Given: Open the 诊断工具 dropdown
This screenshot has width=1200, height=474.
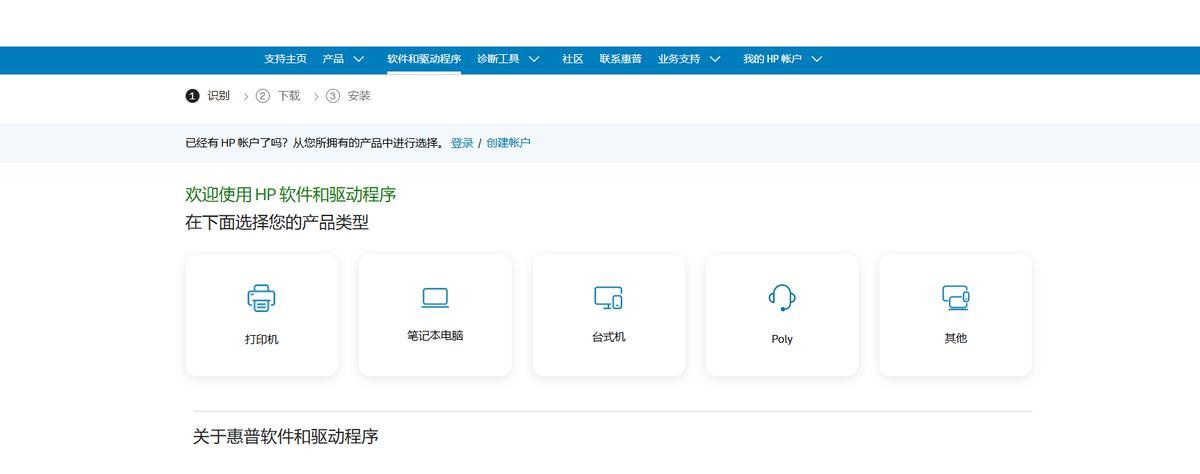Looking at the screenshot, I should pos(508,59).
